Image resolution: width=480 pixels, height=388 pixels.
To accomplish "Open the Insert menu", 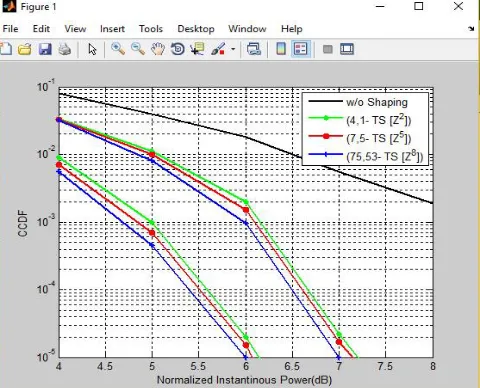I will [x=112, y=29].
